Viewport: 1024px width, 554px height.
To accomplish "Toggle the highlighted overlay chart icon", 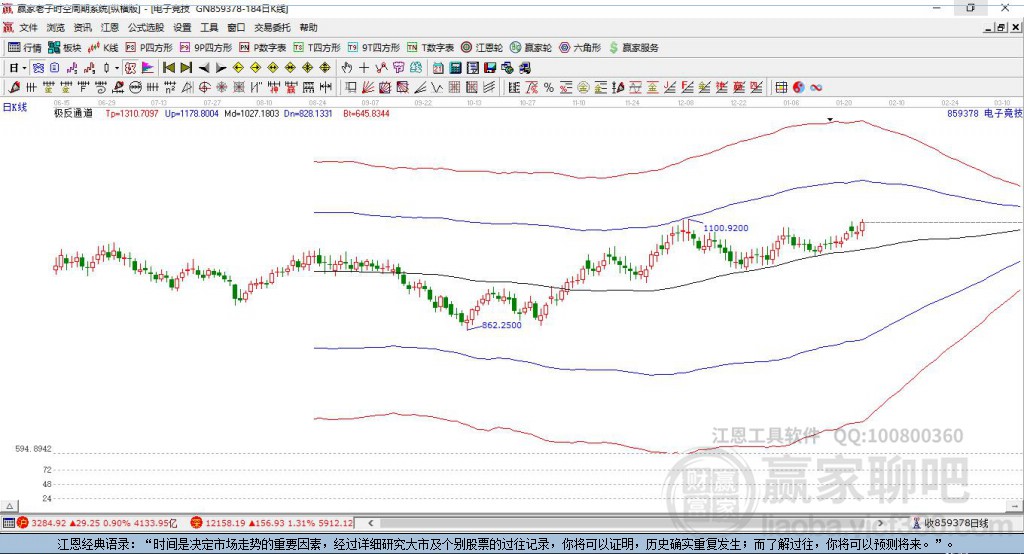I will (38, 68).
